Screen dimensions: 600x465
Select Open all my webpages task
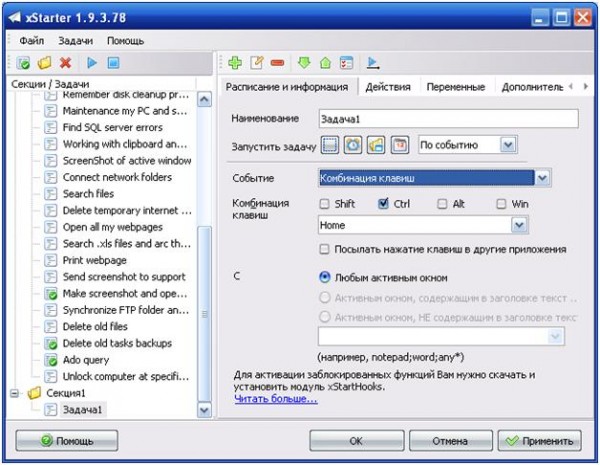(x=112, y=227)
